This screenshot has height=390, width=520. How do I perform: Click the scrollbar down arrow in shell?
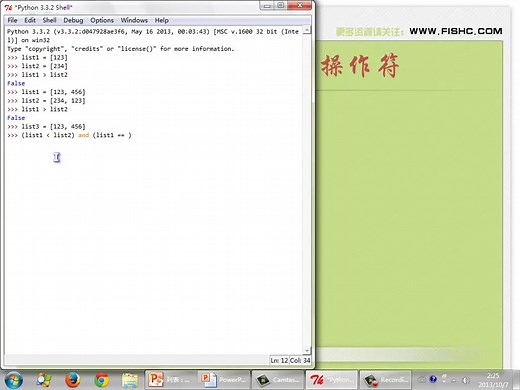tap(307, 350)
